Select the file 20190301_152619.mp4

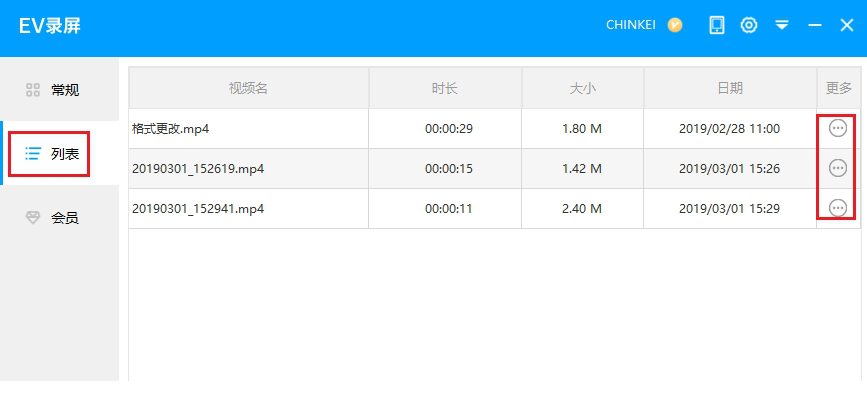point(198,169)
